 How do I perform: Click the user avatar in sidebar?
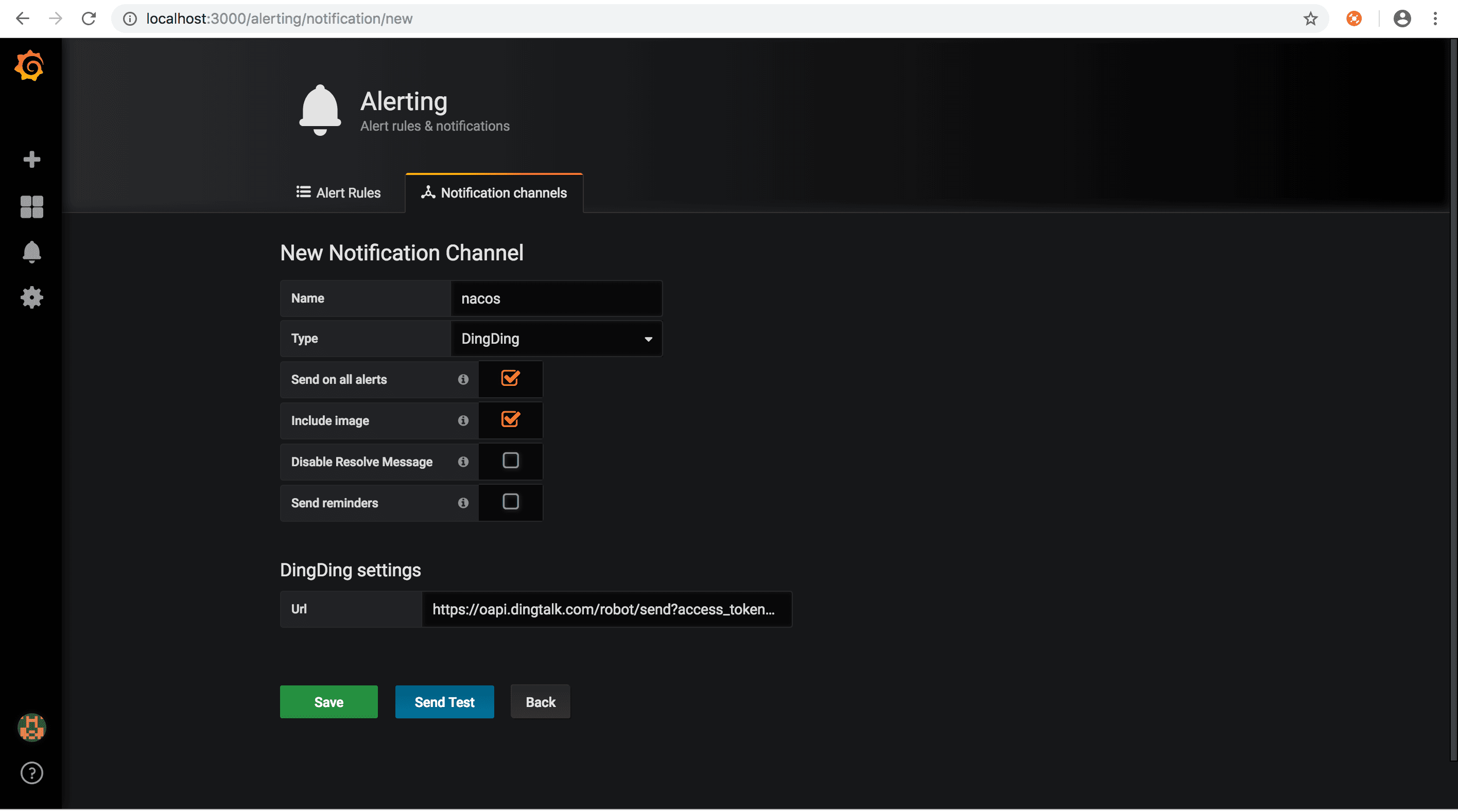point(32,728)
